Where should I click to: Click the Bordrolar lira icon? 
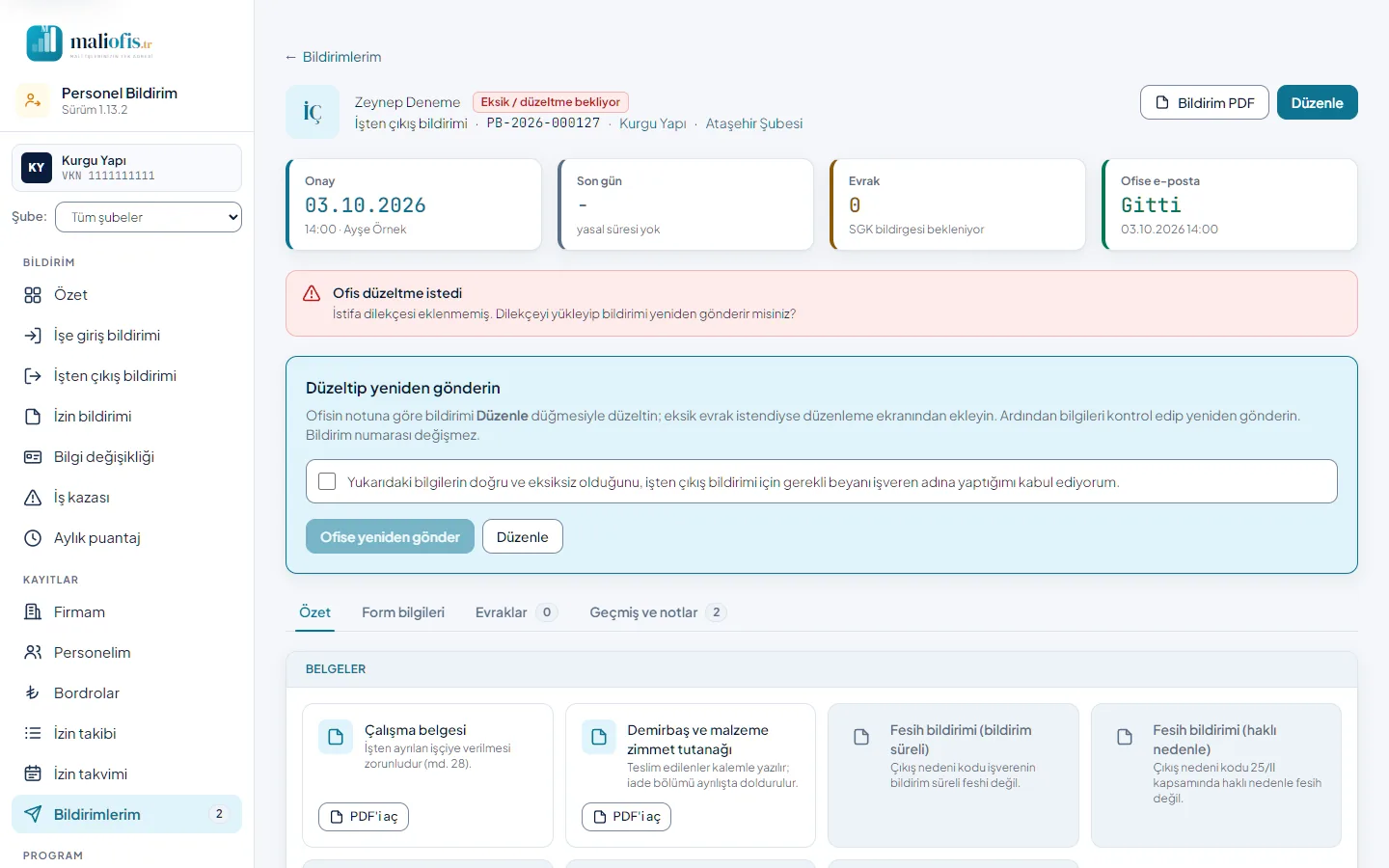pos(33,693)
